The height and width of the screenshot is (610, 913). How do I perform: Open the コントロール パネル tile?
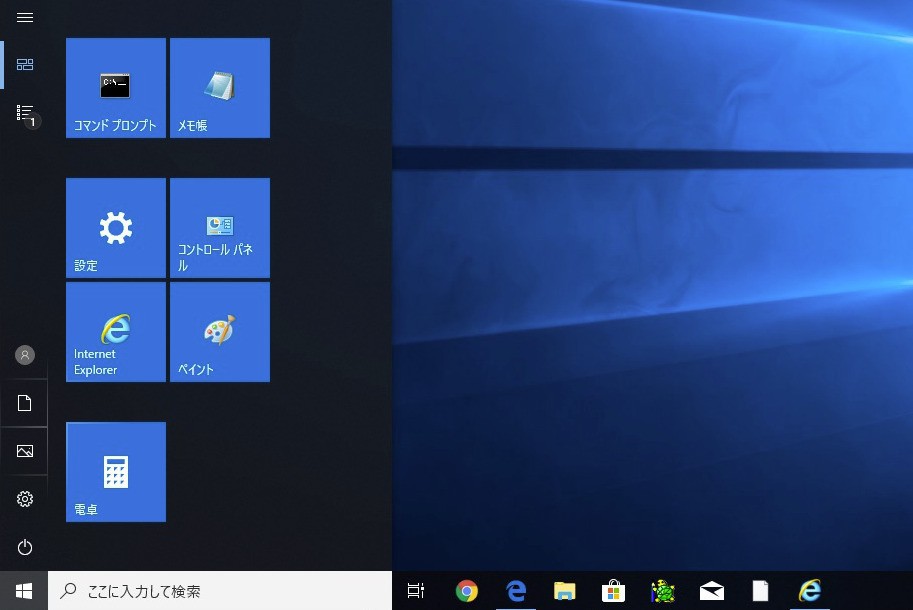[x=219, y=227]
